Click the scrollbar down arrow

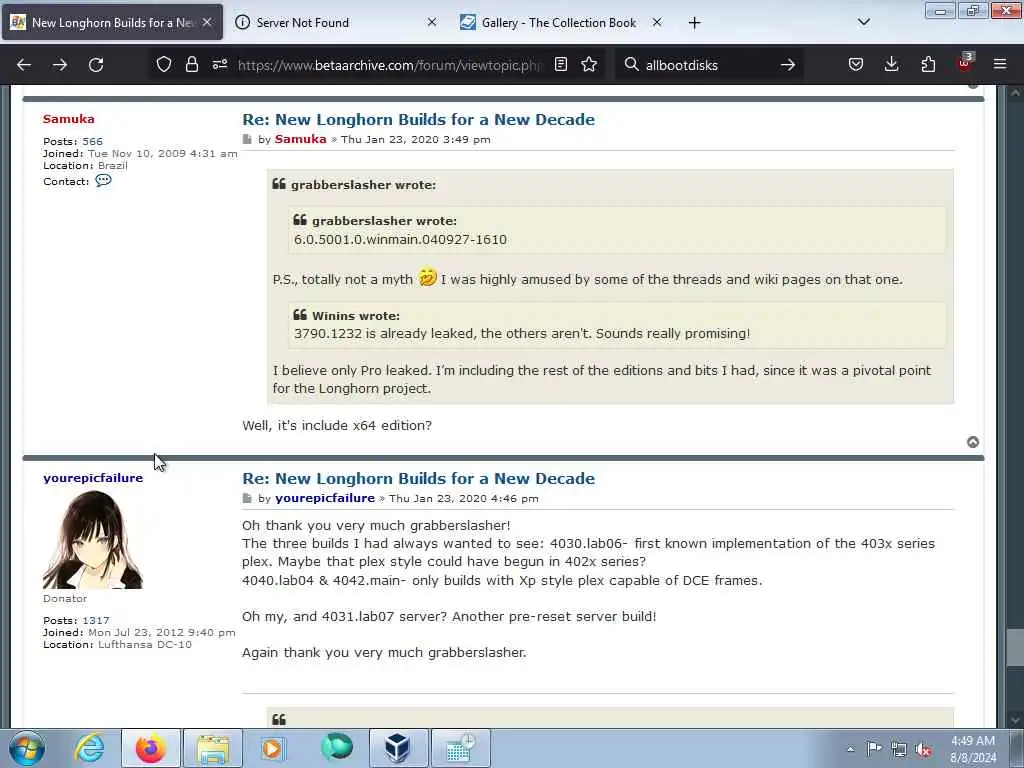[1015, 720]
